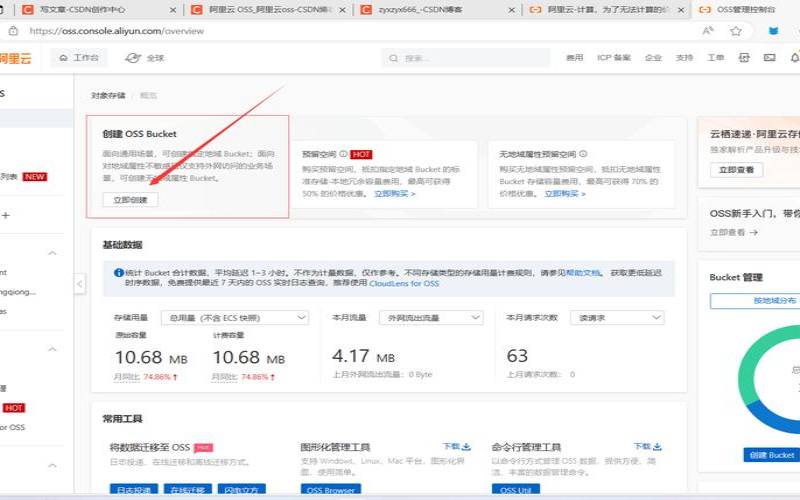Focus the top search input field
This screenshot has height=500, width=800.
(x=466, y=58)
